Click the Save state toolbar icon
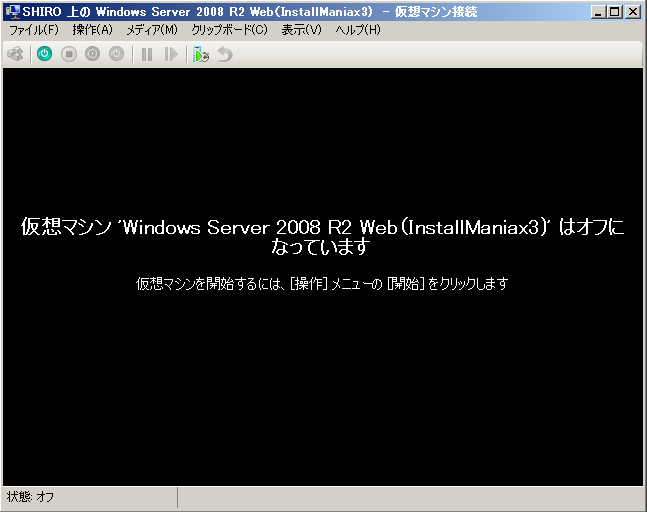The height and width of the screenshot is (512, 647). tap(116, 54)
